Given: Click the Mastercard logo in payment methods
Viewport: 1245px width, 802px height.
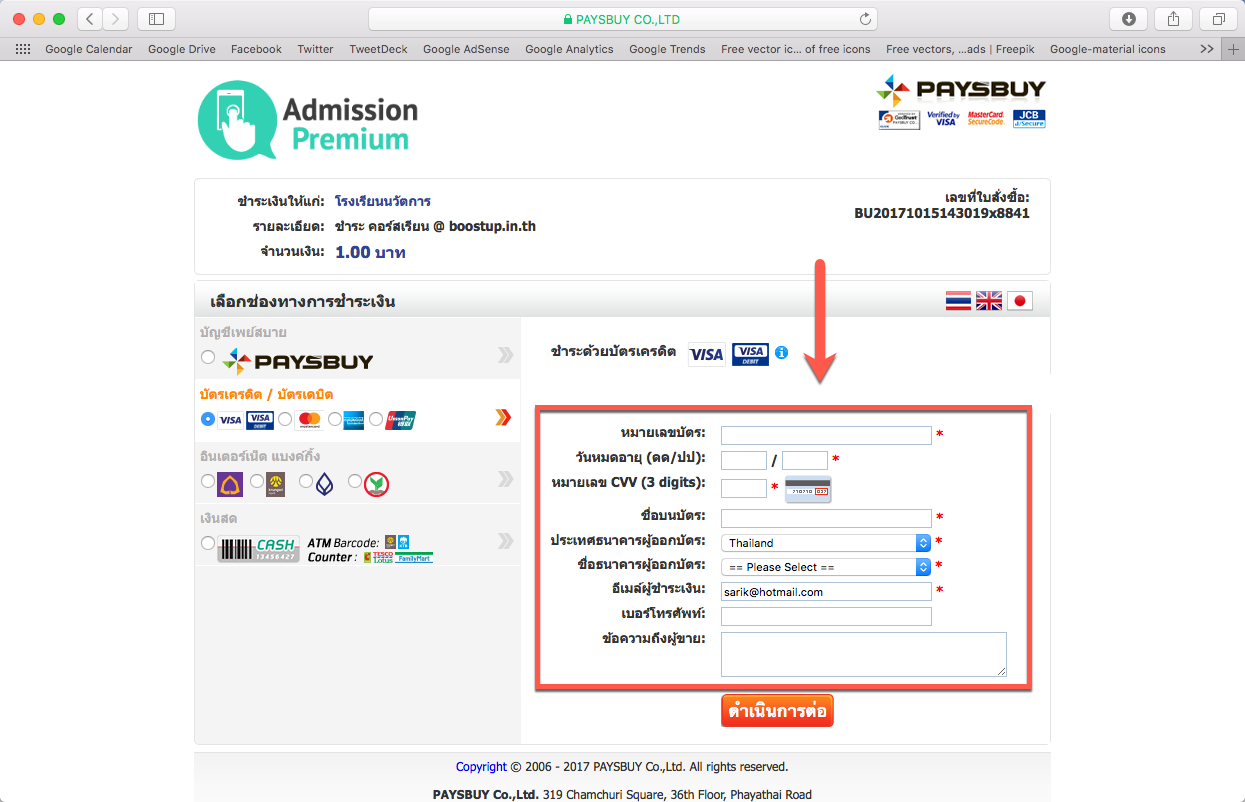Looking at the screenshot, I should 308,420.
